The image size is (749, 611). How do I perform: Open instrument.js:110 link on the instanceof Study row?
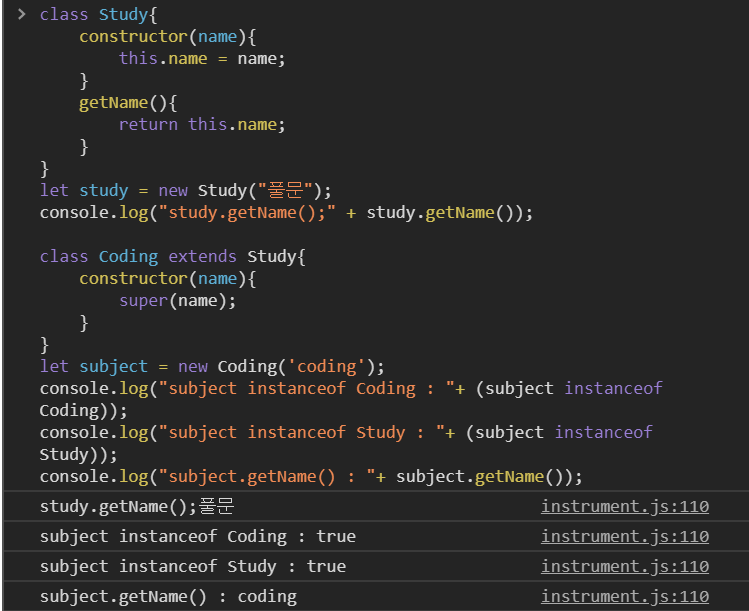[x=625, y=567]
